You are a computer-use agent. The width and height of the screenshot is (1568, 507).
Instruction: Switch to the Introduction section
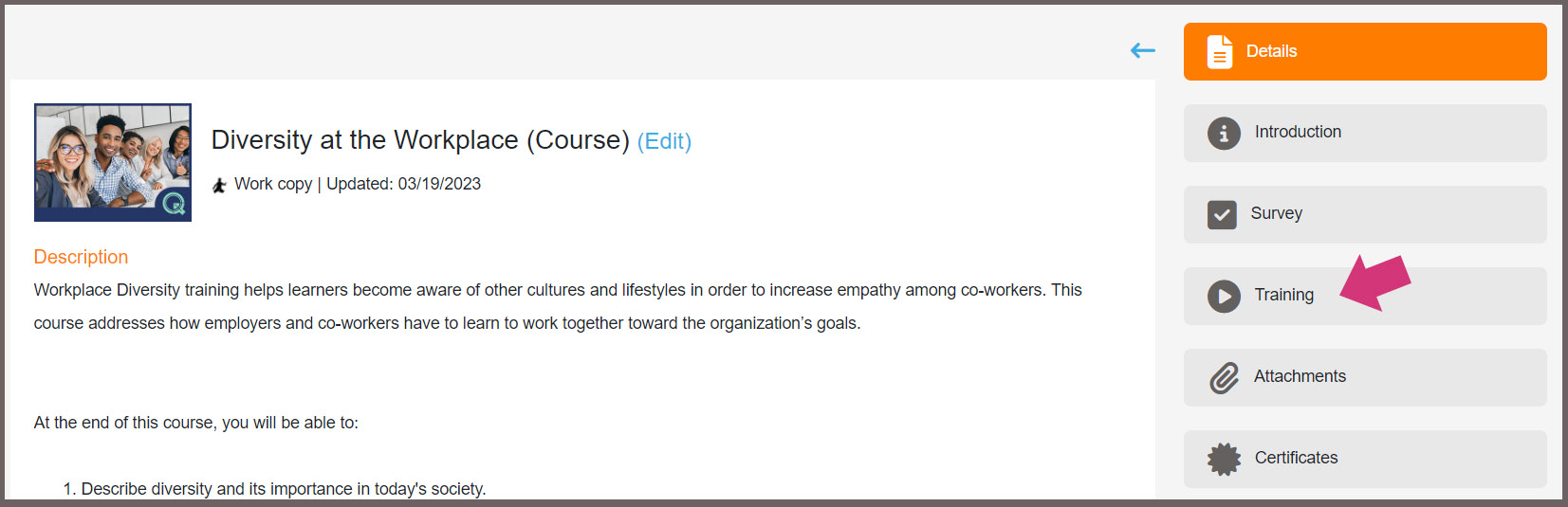point(1365,134)
